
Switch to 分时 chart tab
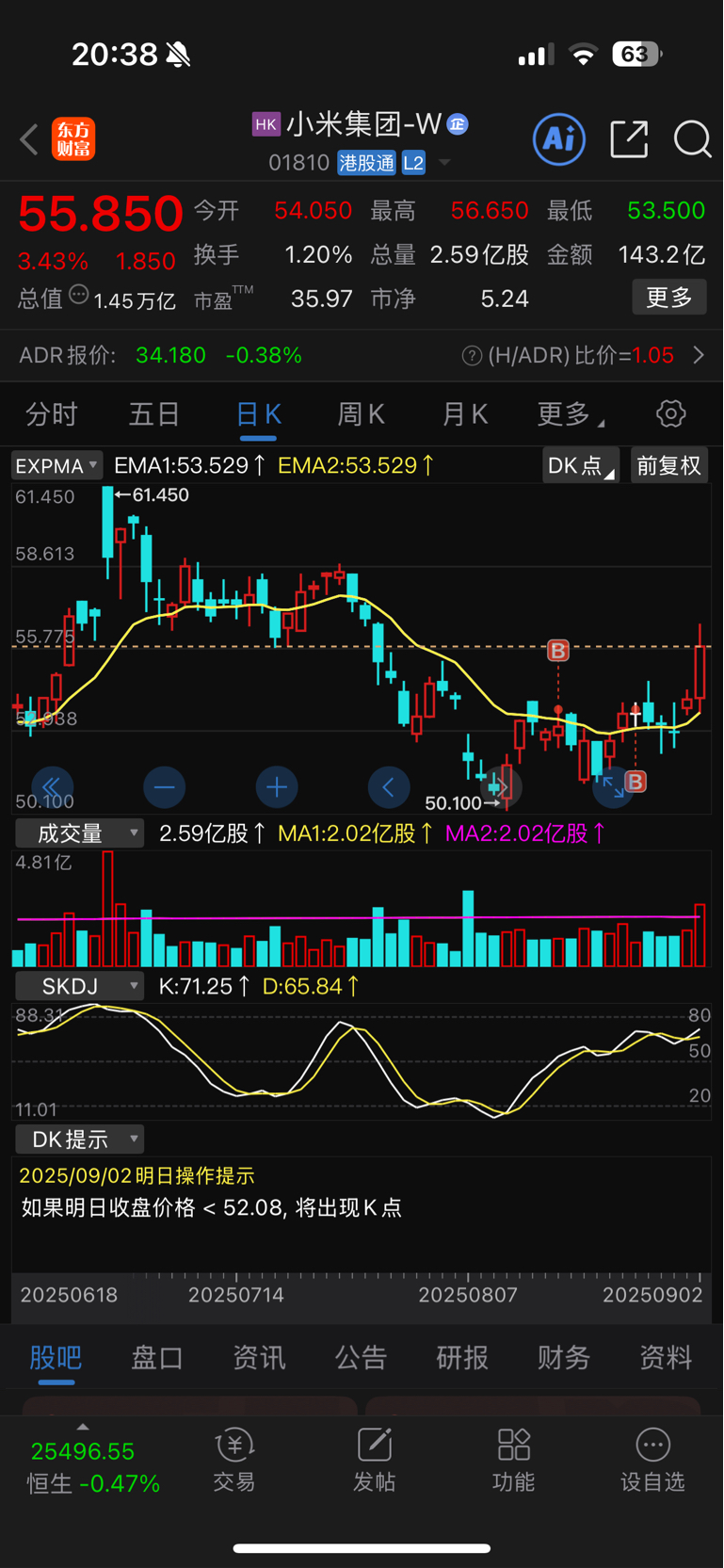point(52,413)
